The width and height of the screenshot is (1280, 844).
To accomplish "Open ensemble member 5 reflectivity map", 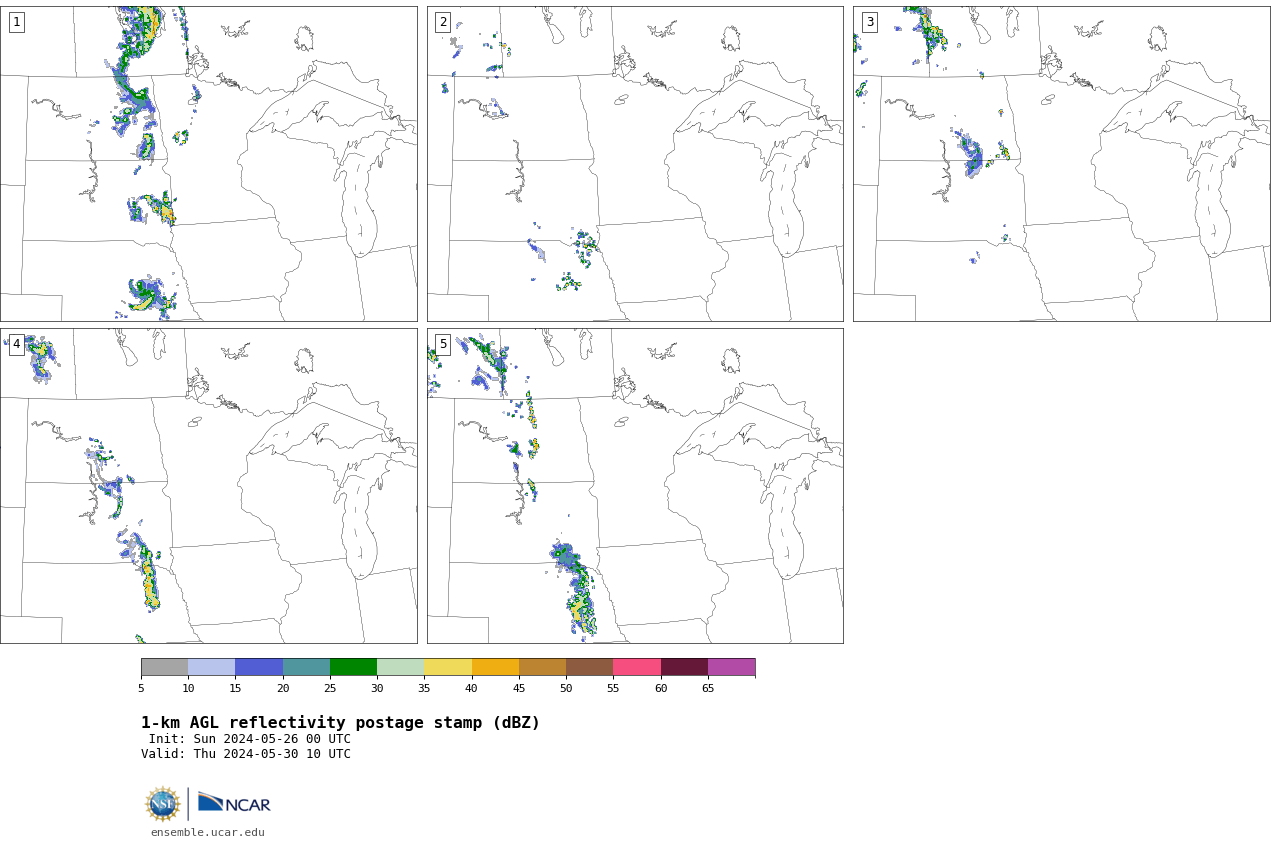I will [635, 486].
